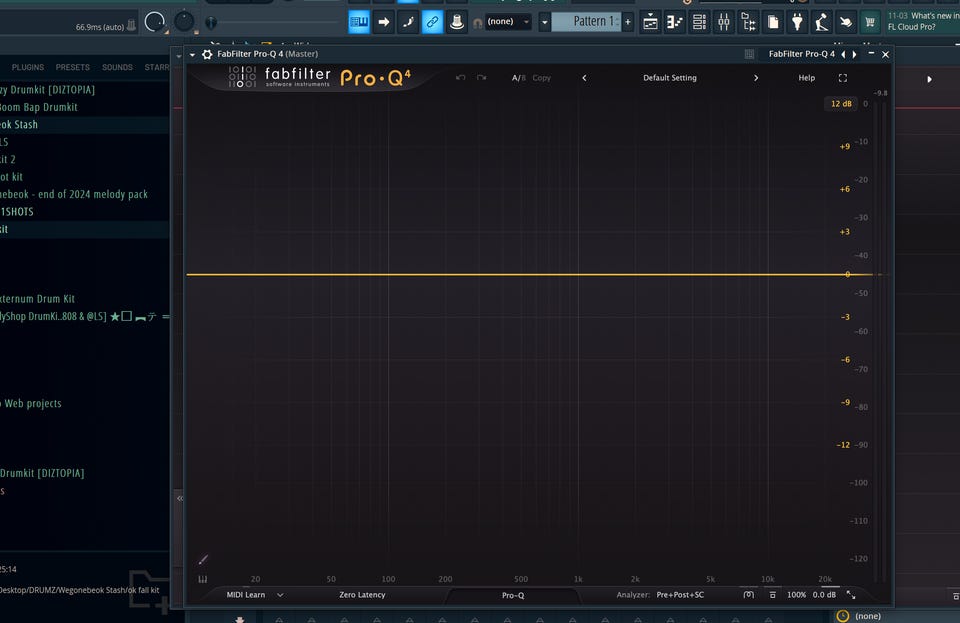
Task: Click the project info page icon
Action: (773, 23)
